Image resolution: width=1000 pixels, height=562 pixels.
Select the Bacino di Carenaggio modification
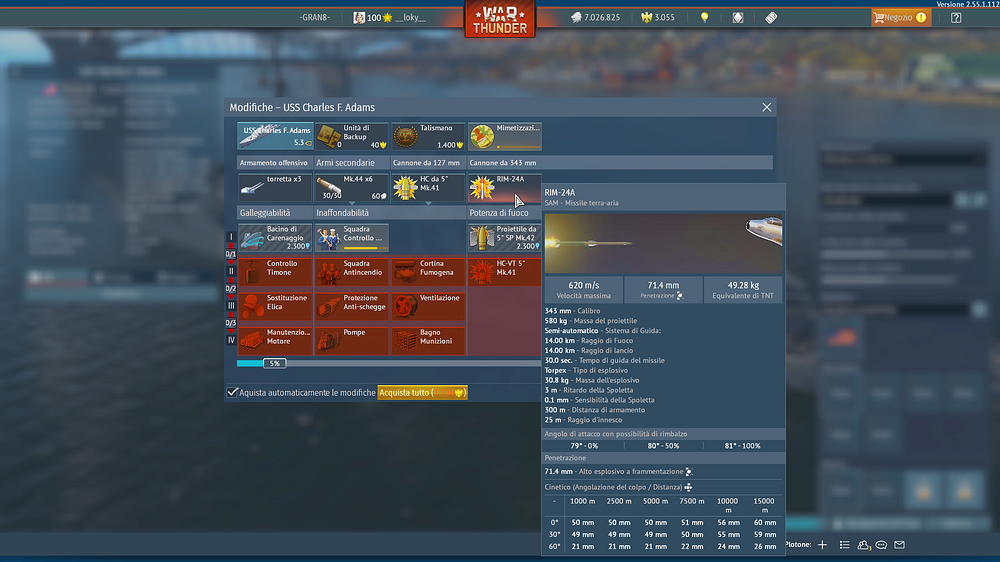(x=275, y=237)
